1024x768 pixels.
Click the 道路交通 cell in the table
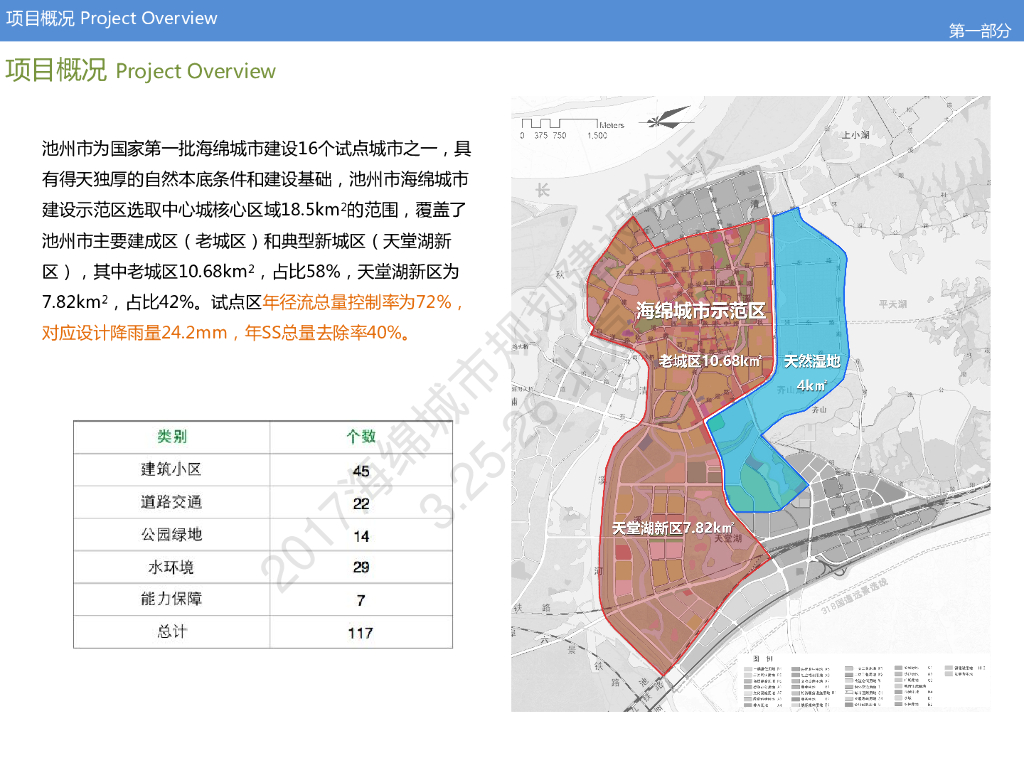coord(171,502)
